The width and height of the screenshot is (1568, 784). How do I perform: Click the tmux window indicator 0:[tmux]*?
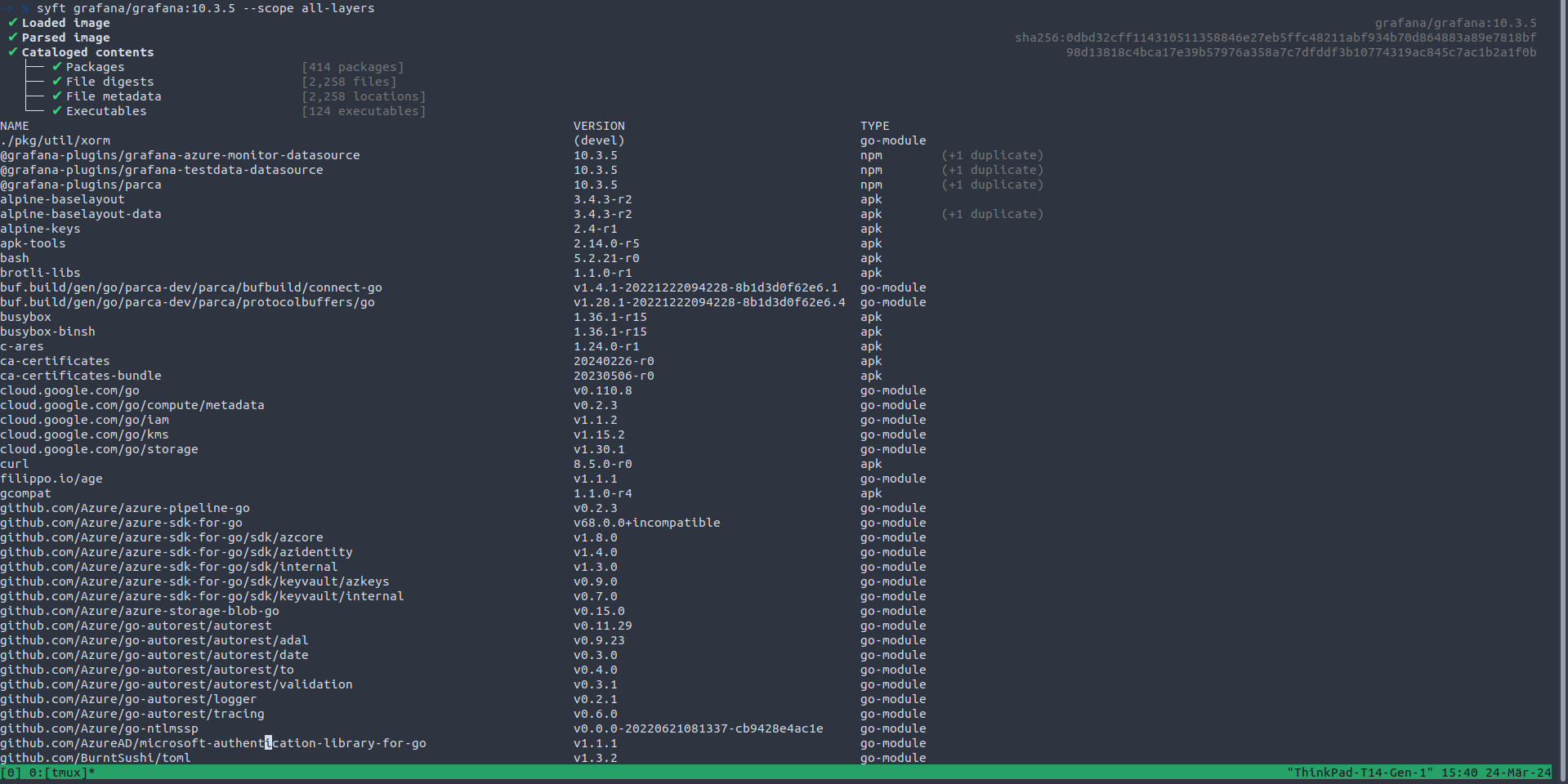(62, 773)
